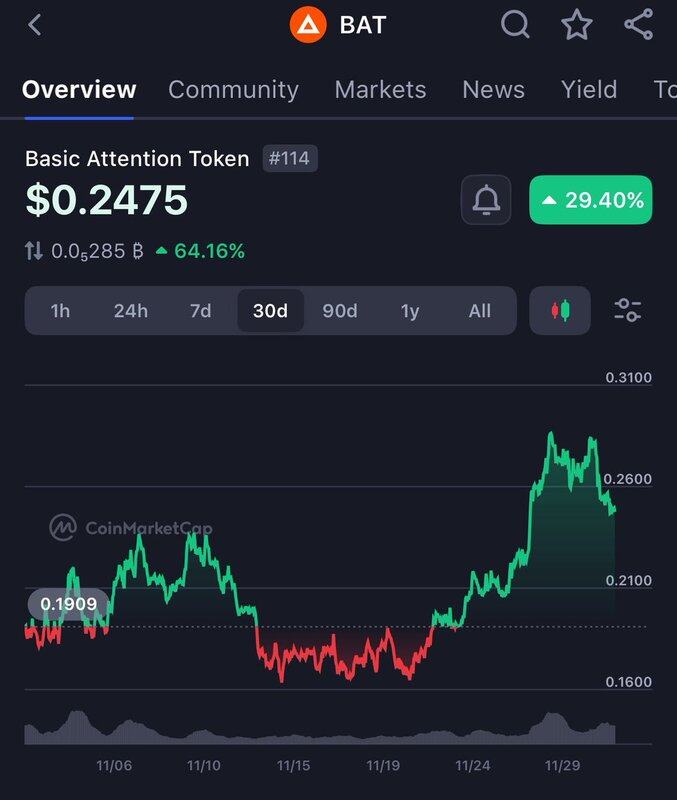The image size is (677, 800).
Task: Switch to the Community tab
Action: point(233,90)
